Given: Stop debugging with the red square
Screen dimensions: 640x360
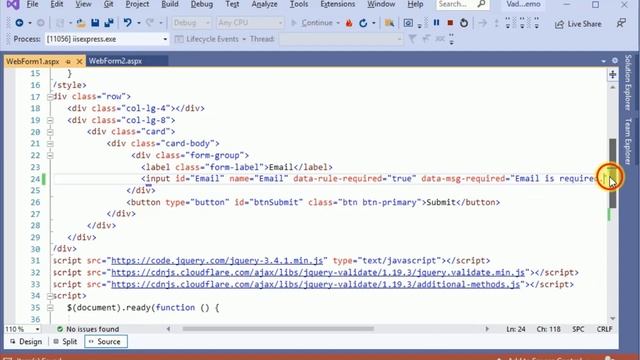Looking at the screenshot, I should pyautogui.click(x=450, y=23).
